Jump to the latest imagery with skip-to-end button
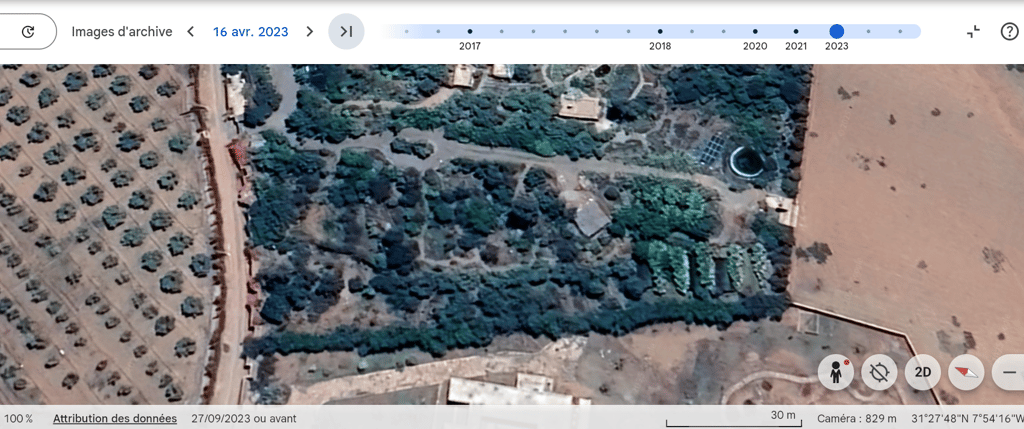The height and width of the screenshot is (429, 1024). click(346, 31)
